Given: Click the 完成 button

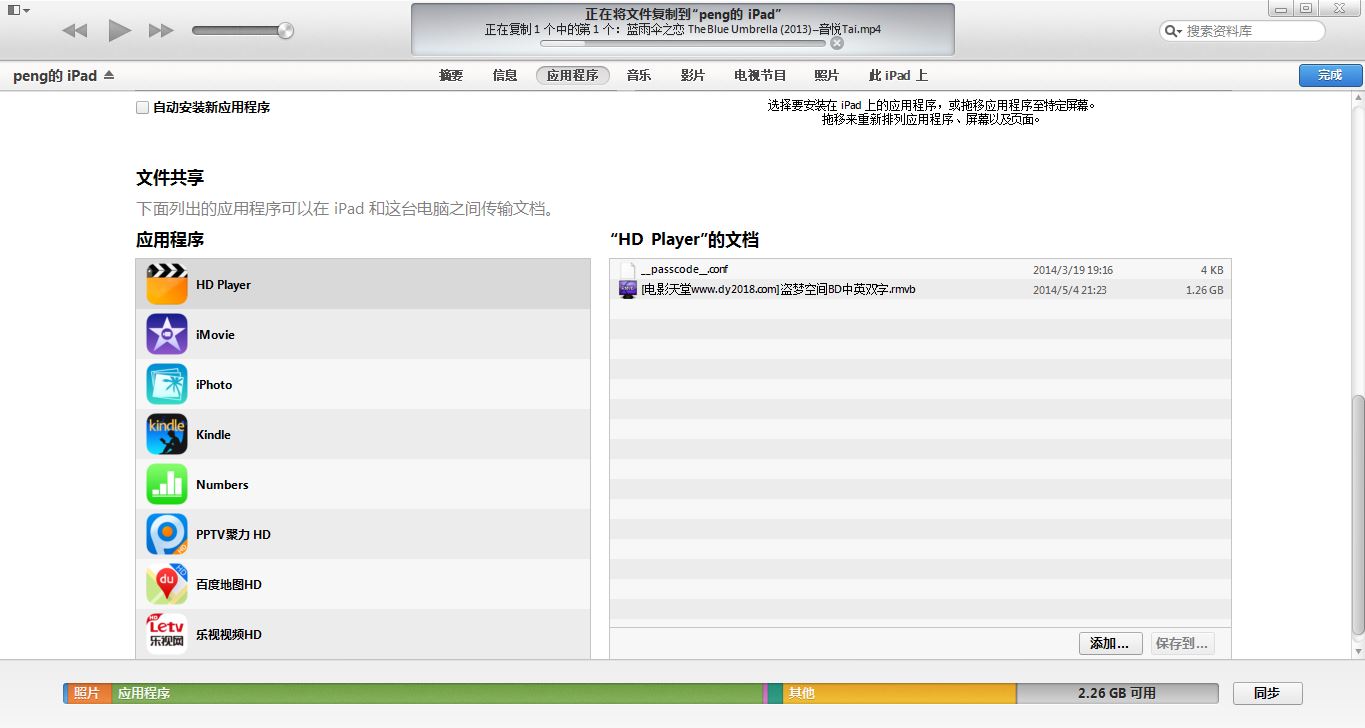Looking at the screenshot, I should click(1330, 75).
